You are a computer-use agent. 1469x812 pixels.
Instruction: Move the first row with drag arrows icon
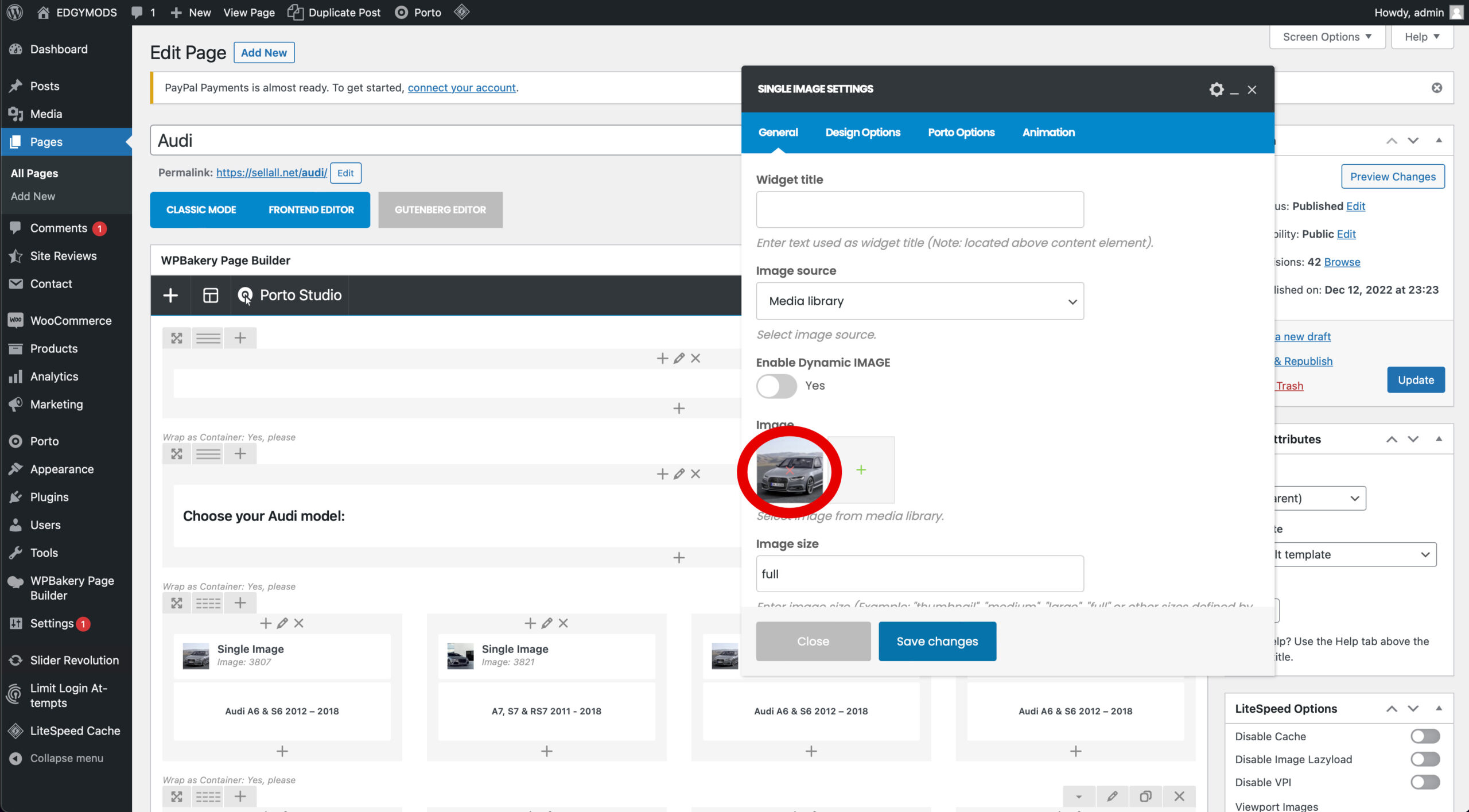(177, 338)
